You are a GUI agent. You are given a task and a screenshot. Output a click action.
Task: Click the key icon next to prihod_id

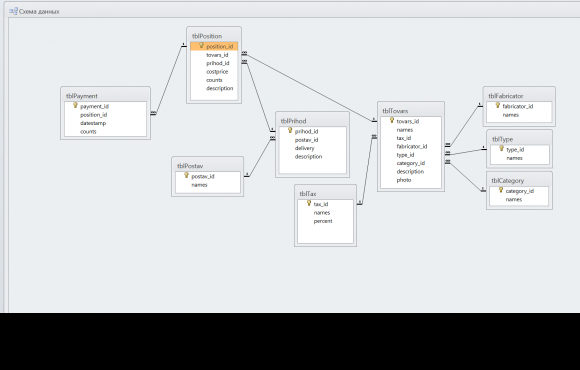pos(290,130)
